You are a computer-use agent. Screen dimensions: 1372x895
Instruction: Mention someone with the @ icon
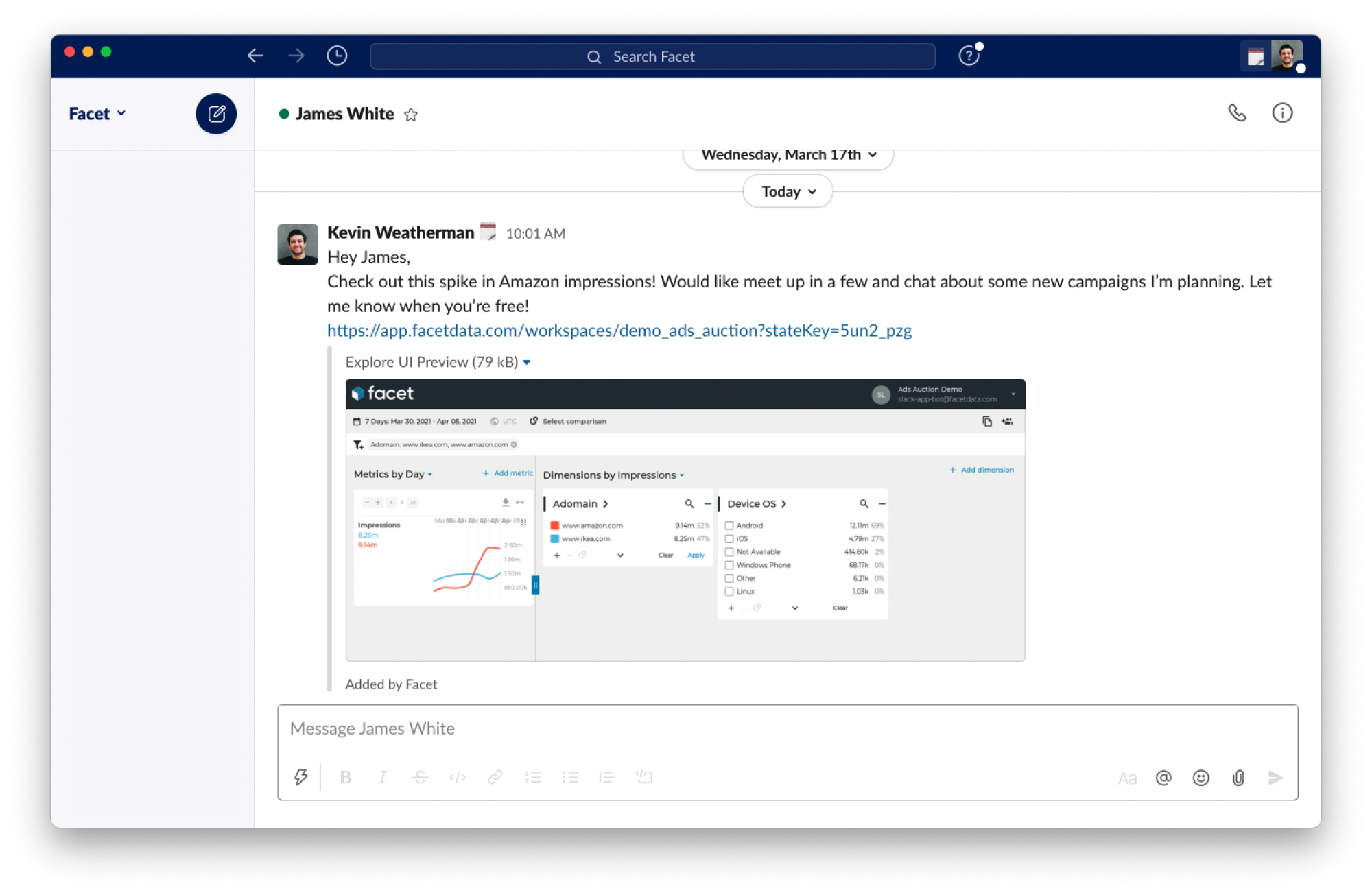pyautogui.click(x=1163, y=778)
